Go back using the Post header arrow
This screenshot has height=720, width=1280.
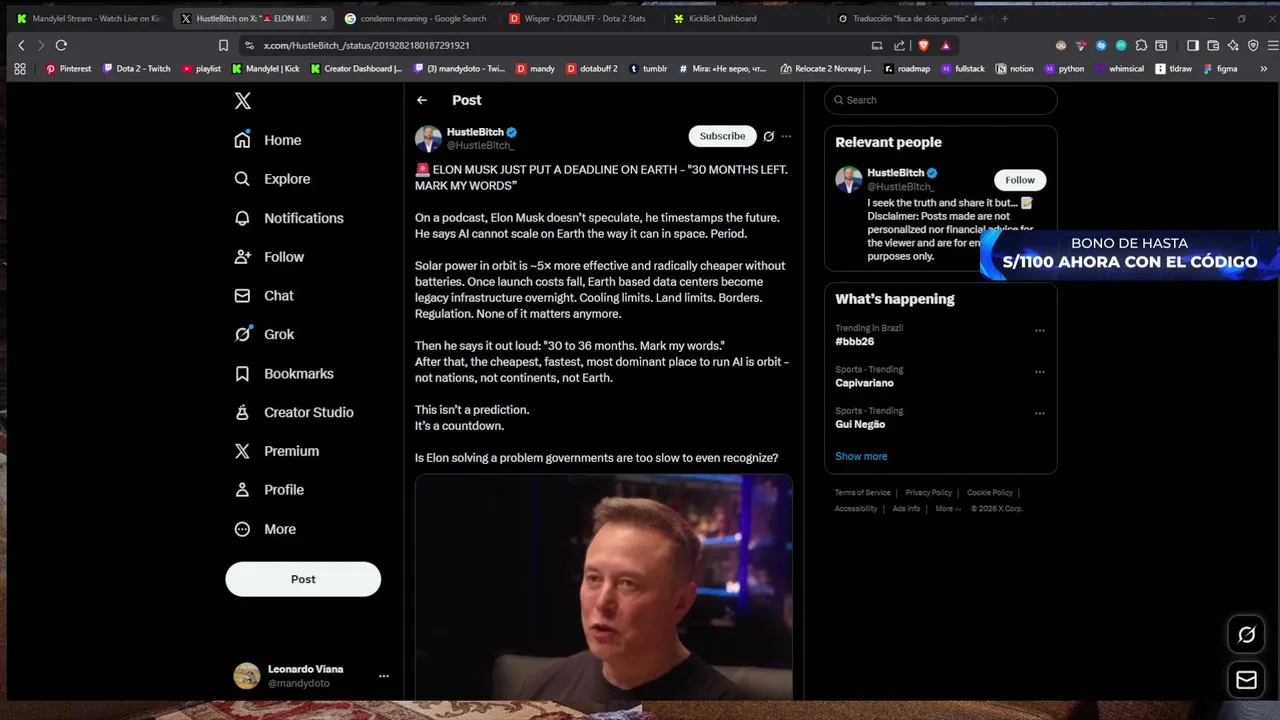(422, 100)
